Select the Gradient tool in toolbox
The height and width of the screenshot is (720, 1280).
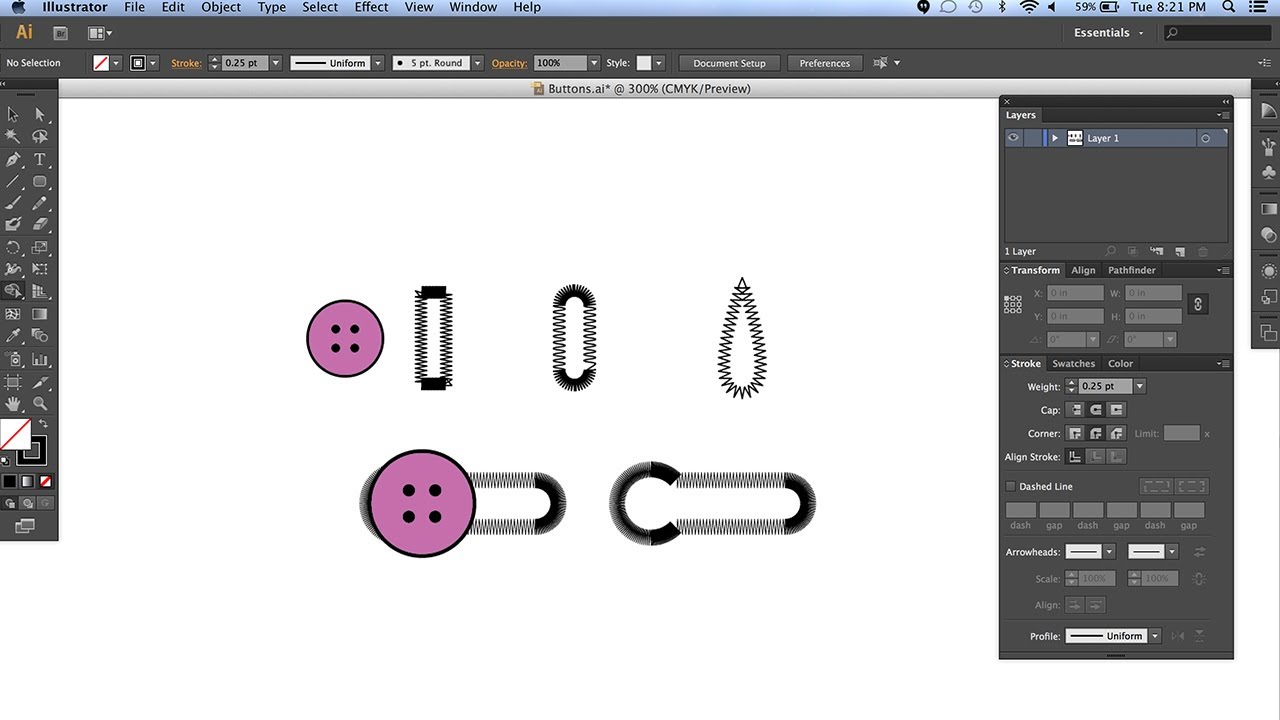40,314
